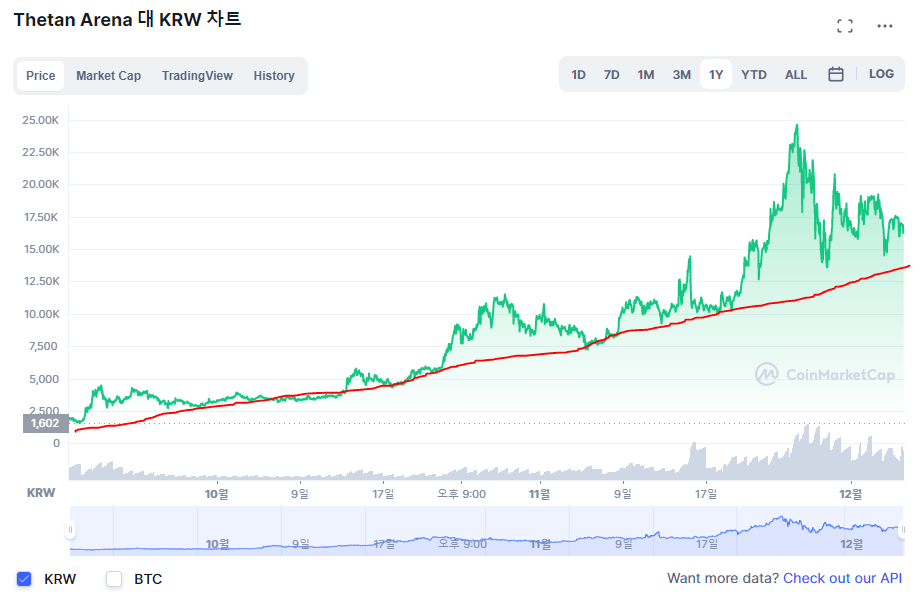The image size is (923, 604).
Task: Grab the left handle of range navigator
Action: click(x=70, y=530)
